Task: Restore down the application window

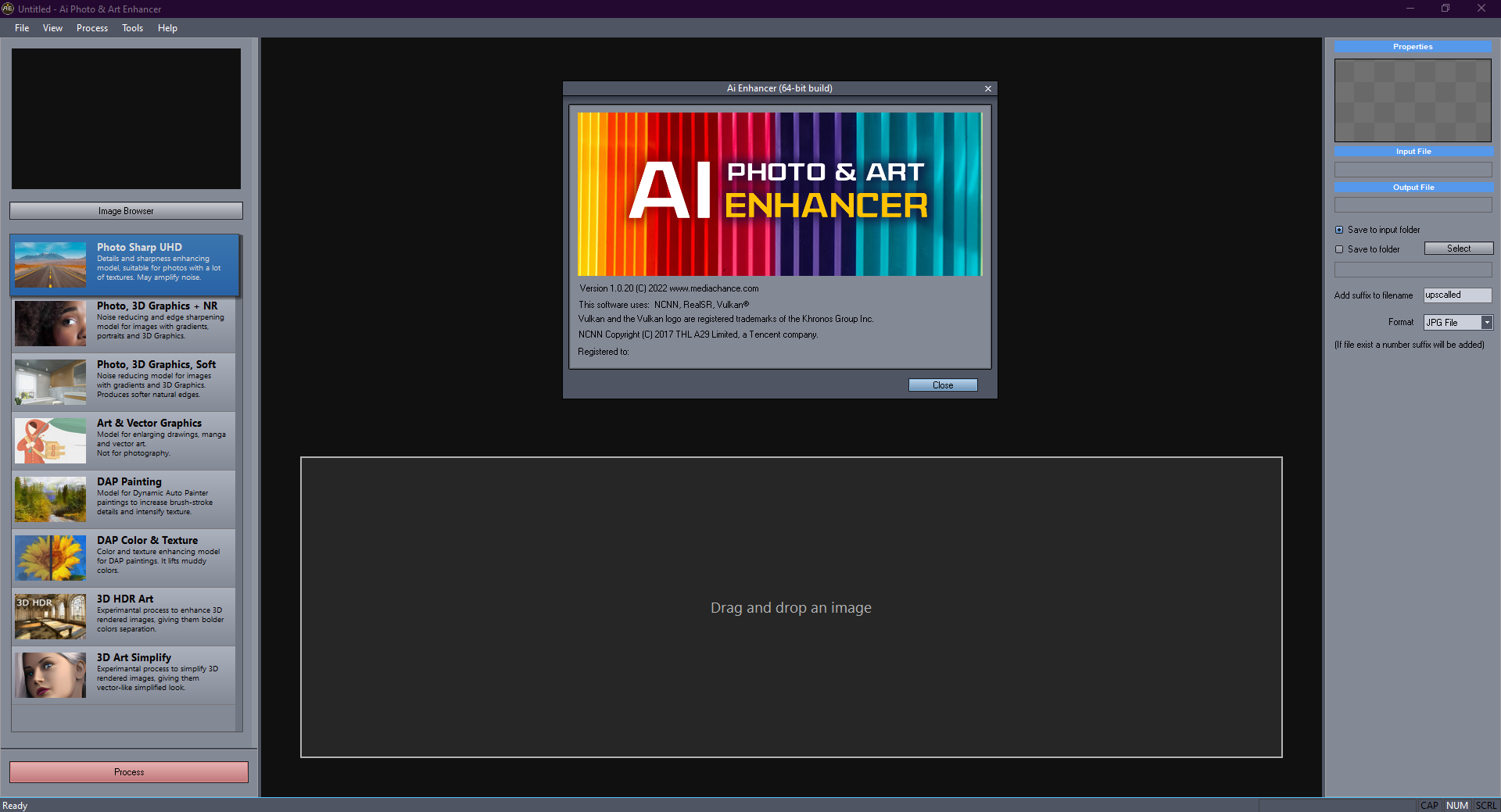Action: [1445, 9]
